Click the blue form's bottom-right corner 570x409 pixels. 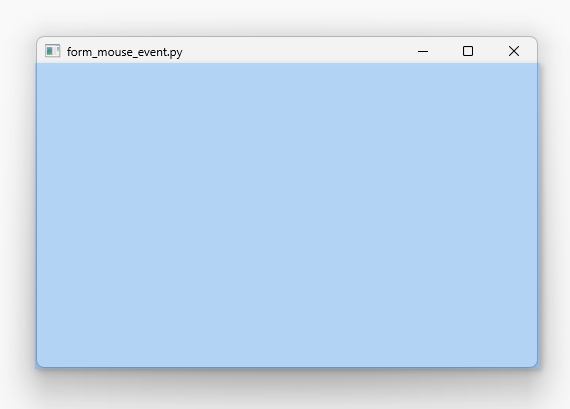point(536,366)
